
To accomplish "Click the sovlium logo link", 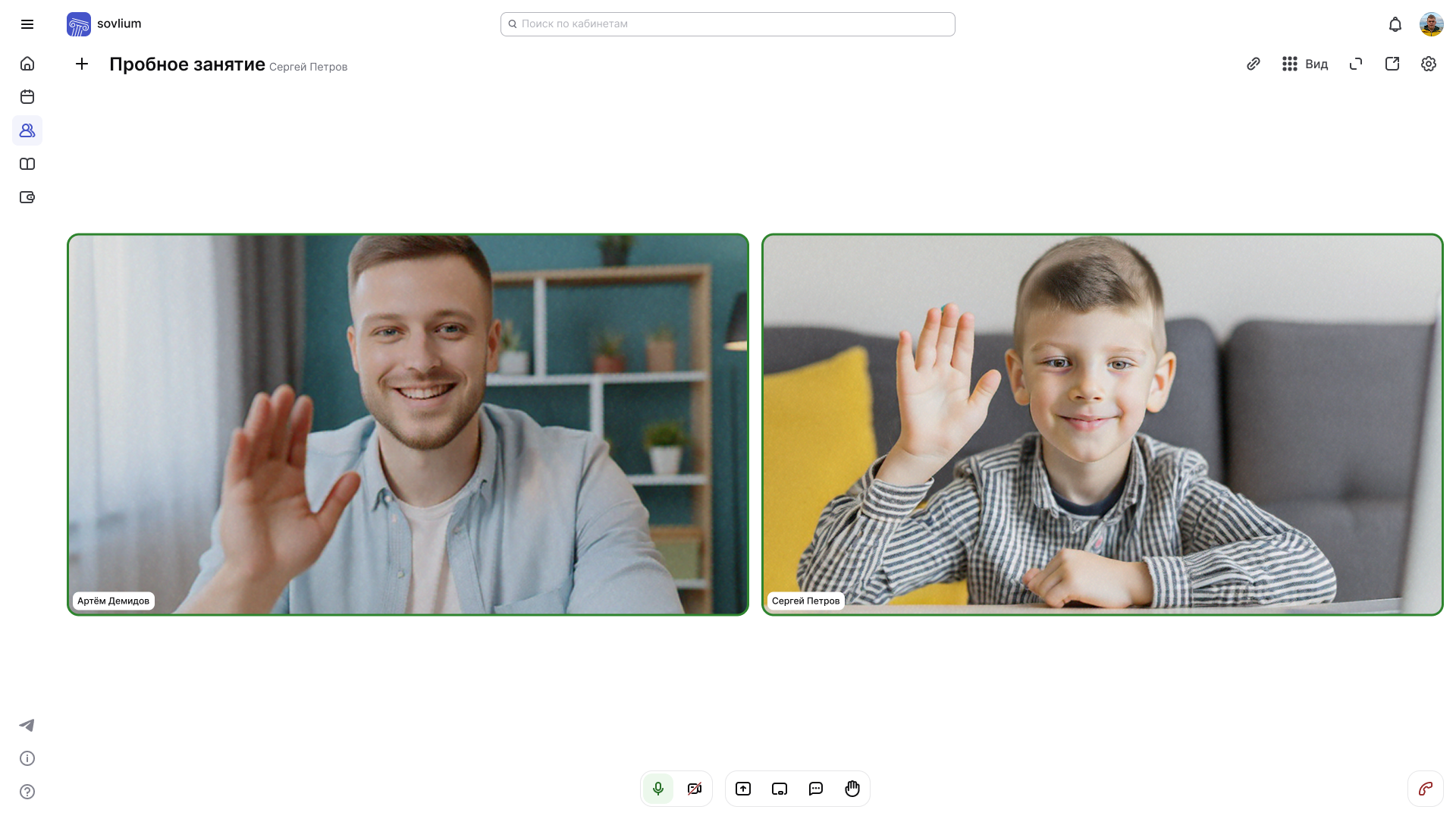I will (104, 24).
